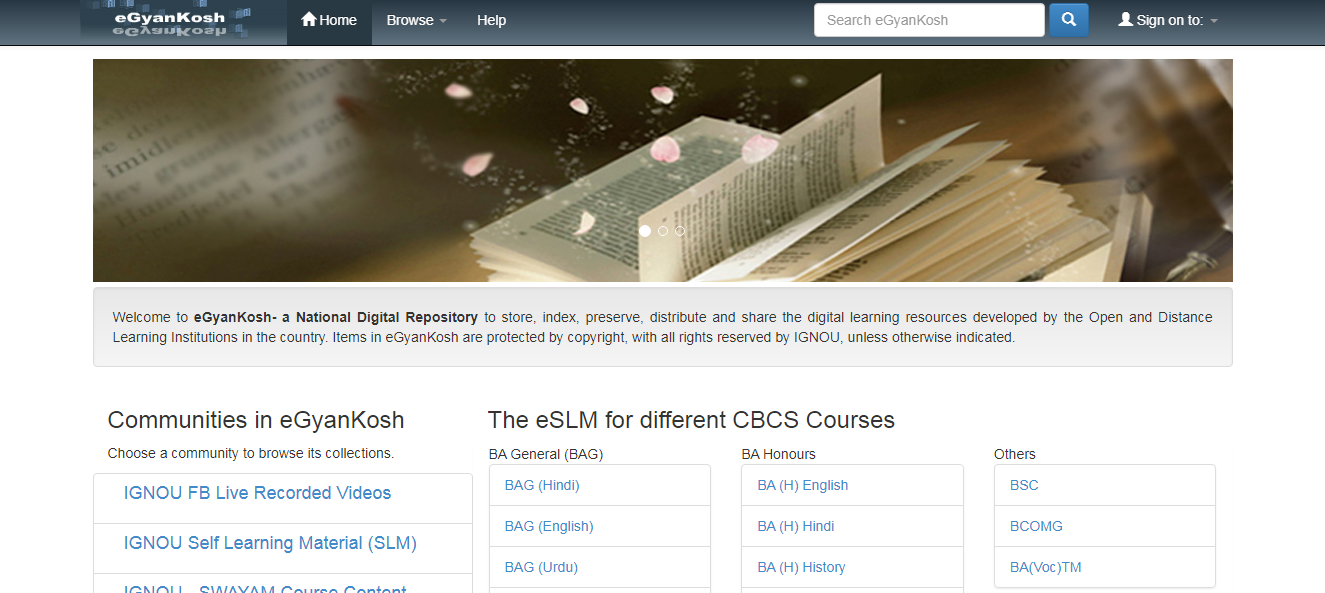The width and height of the screenshot is (1325, 593).
Task: Open IGNOU SWAYAM Course Content community
Action: click(265, 588)
